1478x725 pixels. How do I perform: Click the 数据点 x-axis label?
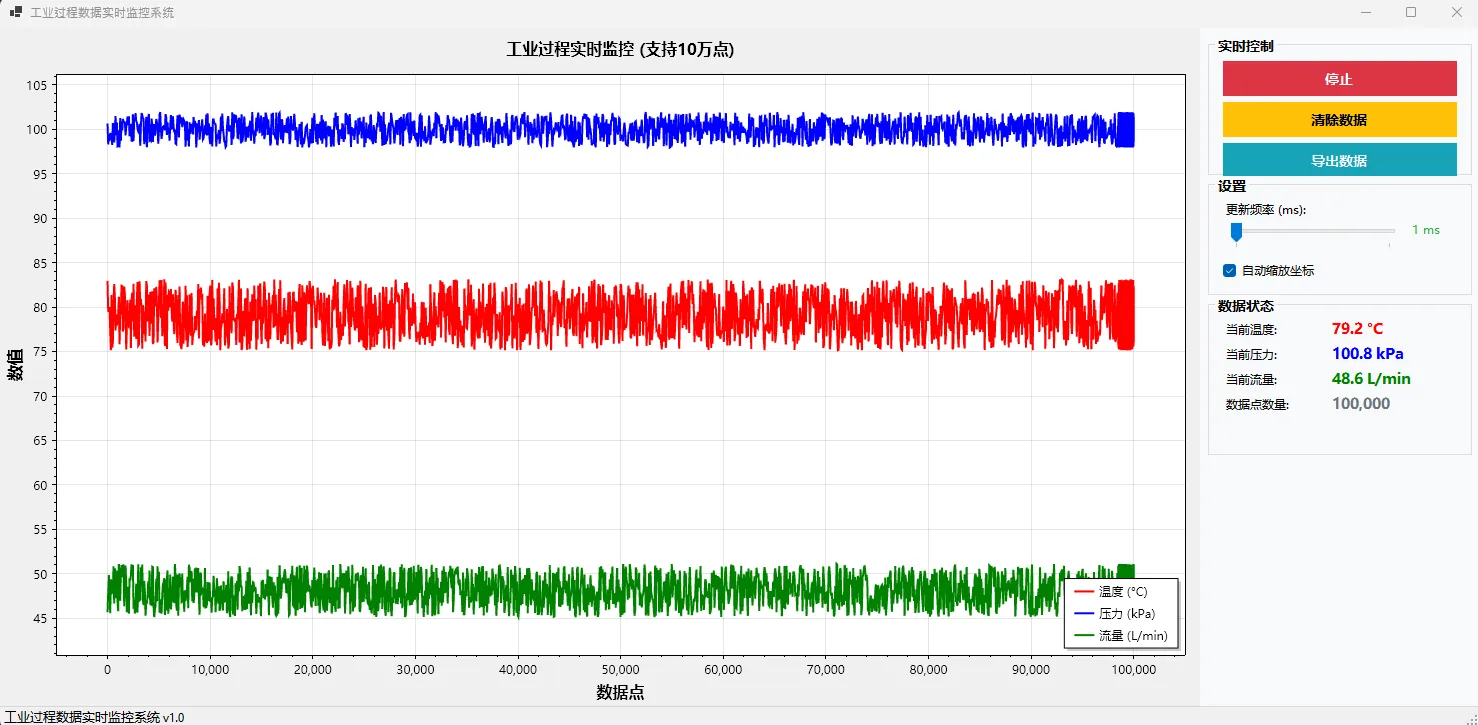coord(620,692)
